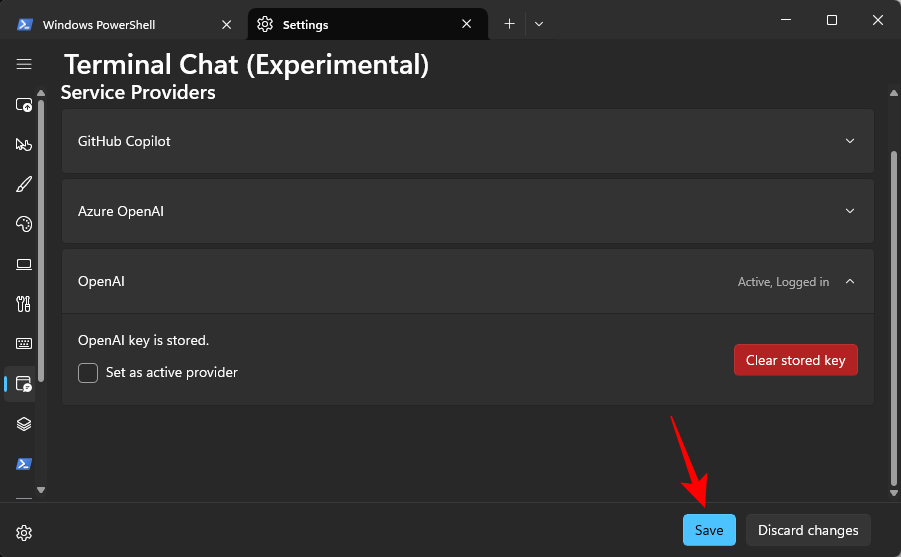Open the Appearance settings brush icon

click(x=24, y=185)
